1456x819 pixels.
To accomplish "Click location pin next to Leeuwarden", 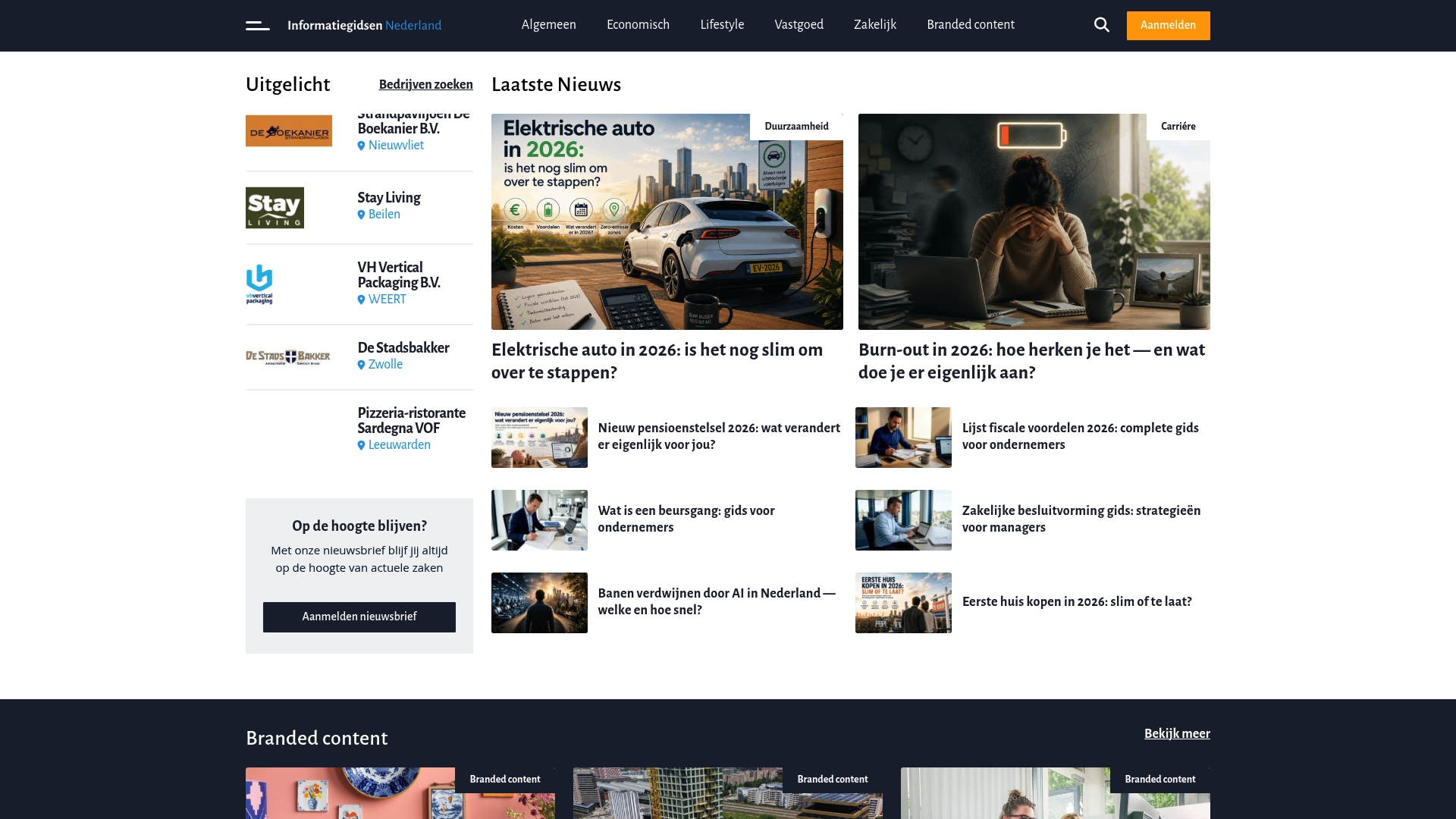I will [x=362, y=445].
